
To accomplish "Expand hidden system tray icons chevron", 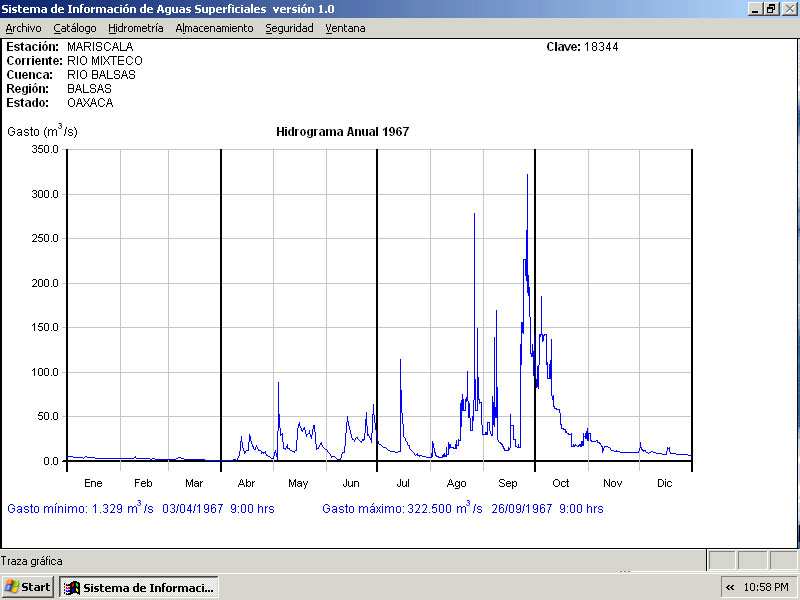I will coord(730,587).
